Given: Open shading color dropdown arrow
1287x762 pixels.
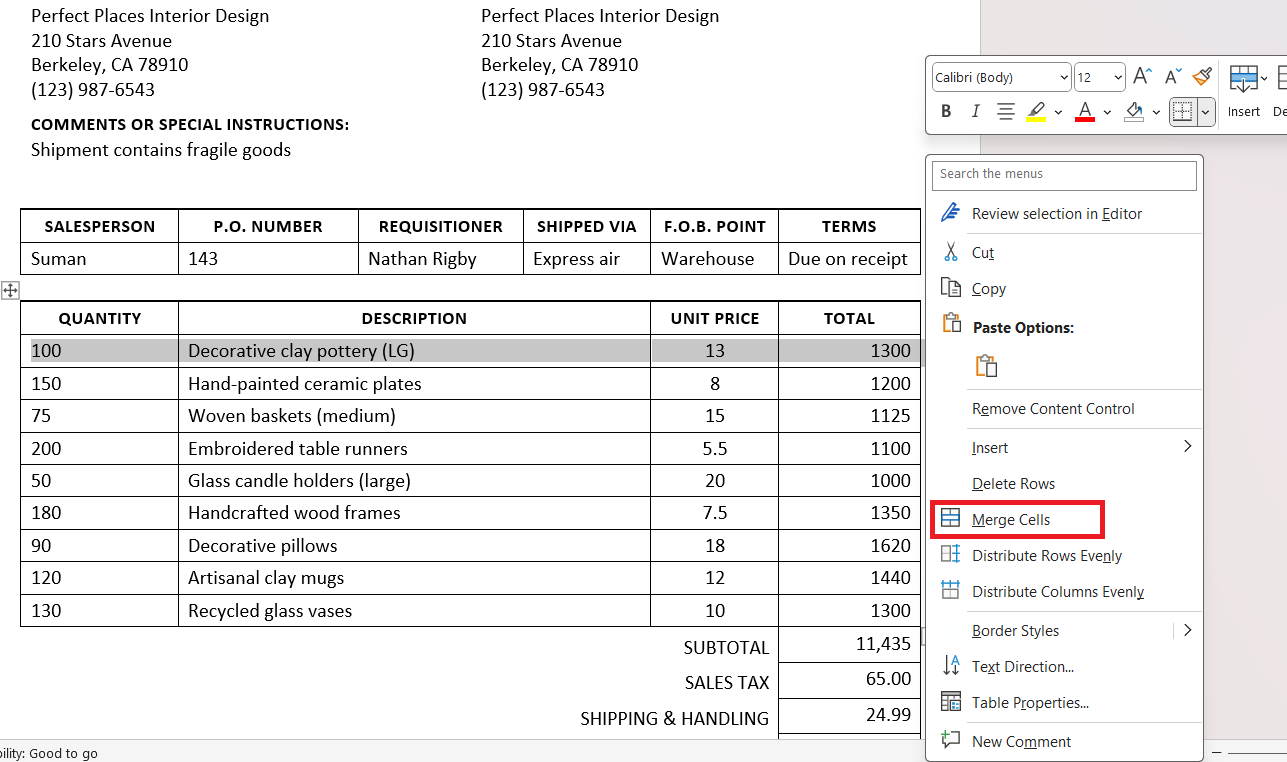Looking at the screenshot, I should tap(1157, 112).
